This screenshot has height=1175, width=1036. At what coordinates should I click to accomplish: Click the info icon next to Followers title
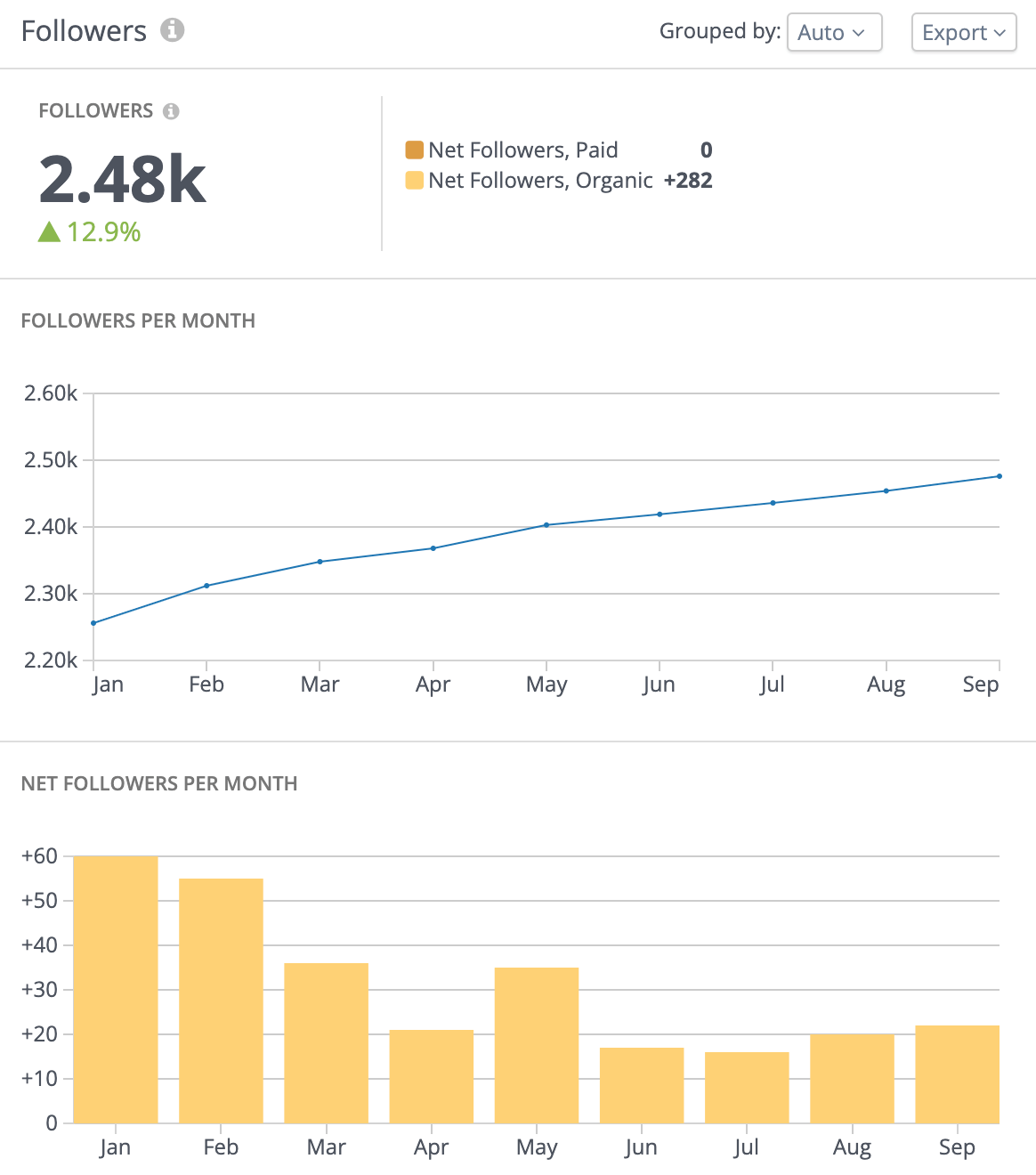(172, 30)
